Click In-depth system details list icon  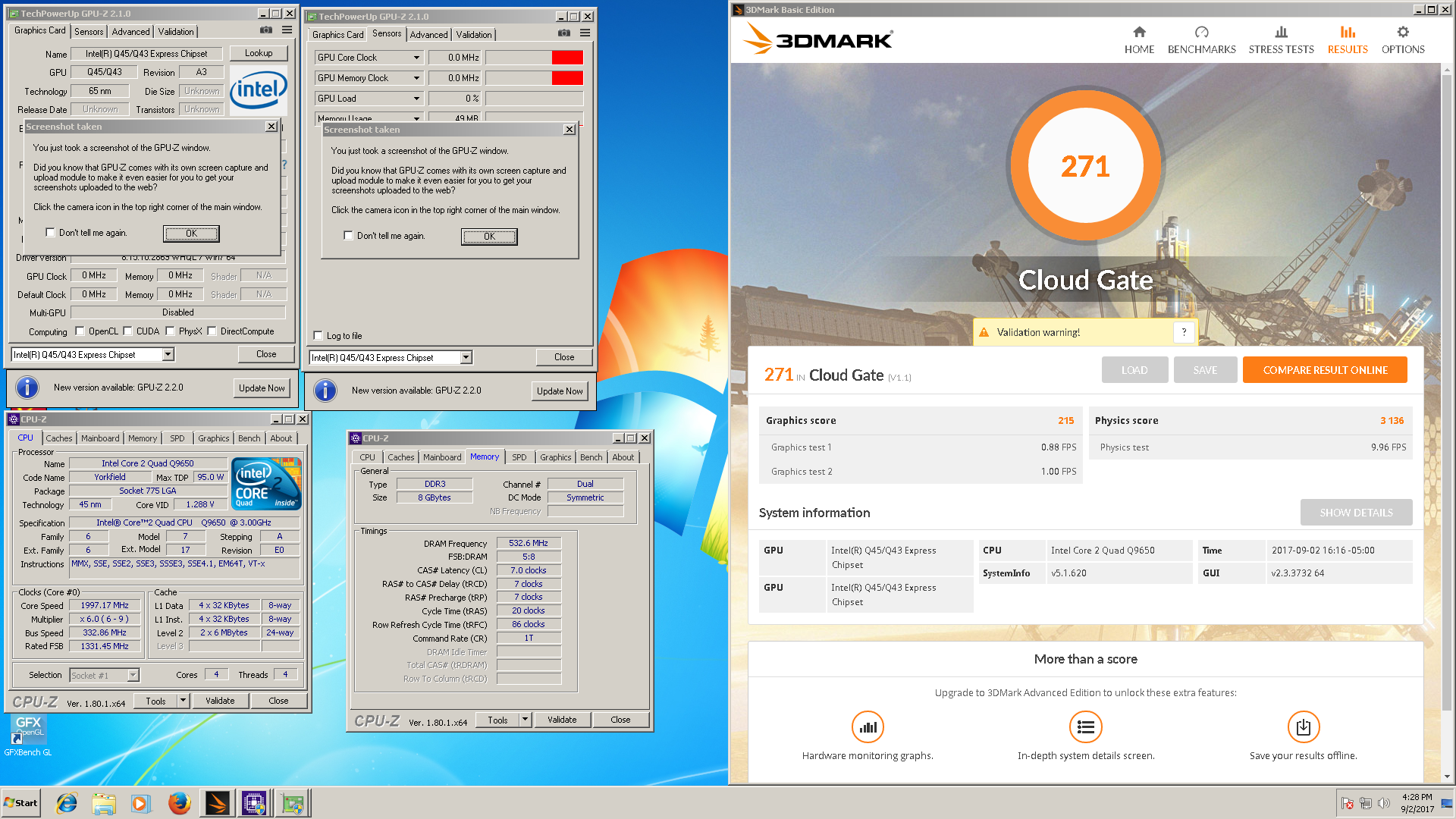point(1085,727)
